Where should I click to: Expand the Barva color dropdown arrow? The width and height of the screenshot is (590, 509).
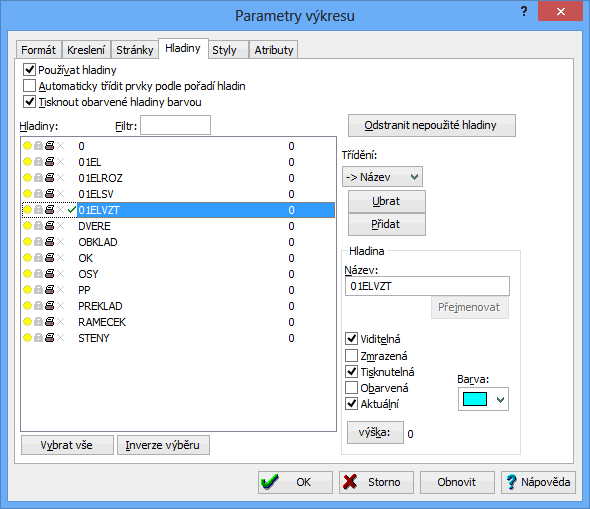pyautogui.click(x=500, y=400)
